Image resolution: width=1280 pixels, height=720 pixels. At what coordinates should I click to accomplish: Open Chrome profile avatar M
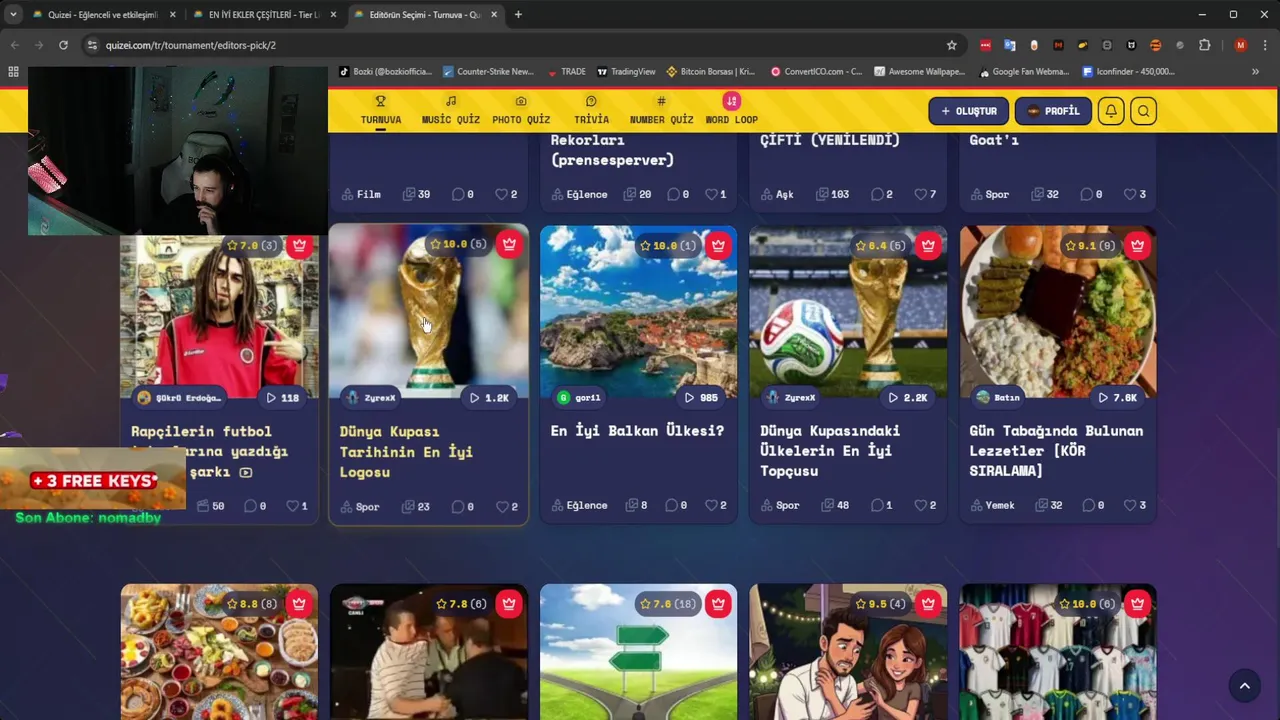tap(1241, 45)
